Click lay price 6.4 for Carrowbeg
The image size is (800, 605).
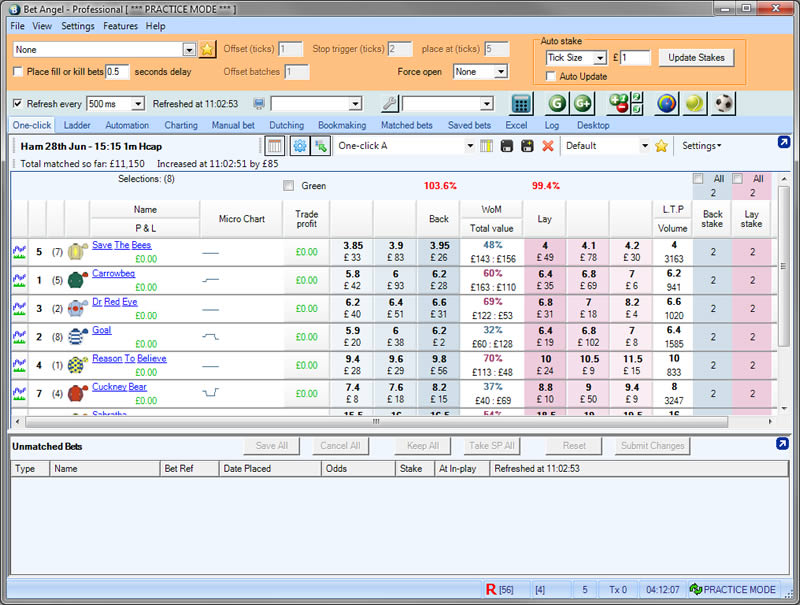[545, 280]
